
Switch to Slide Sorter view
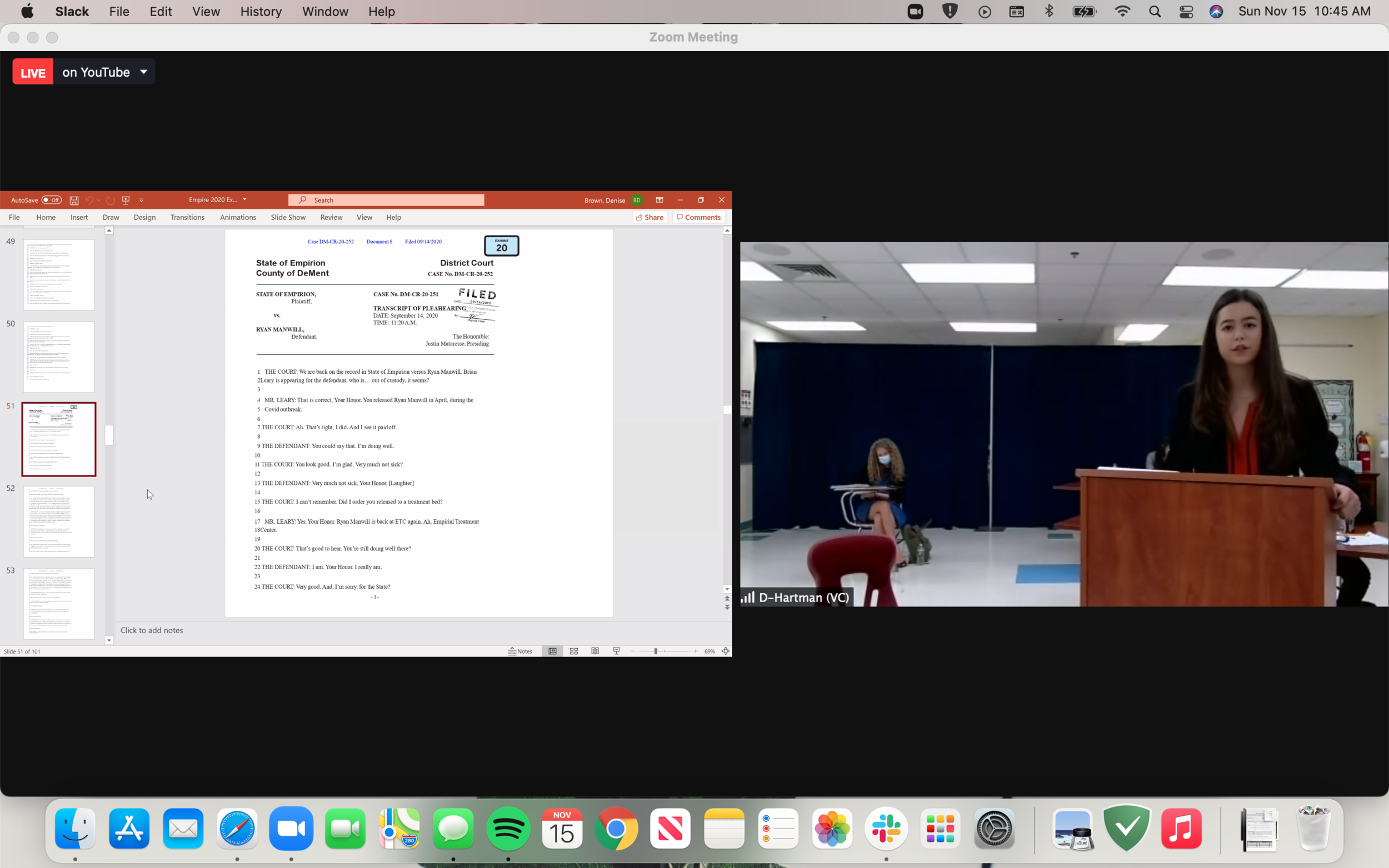[x=573, y=651]
